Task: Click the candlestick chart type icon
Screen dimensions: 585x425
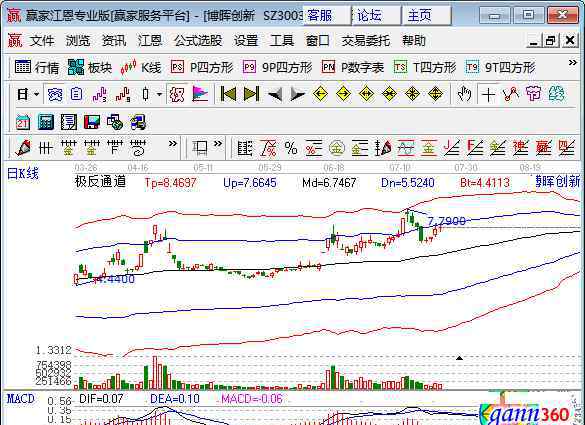Action: click(146, 94)
